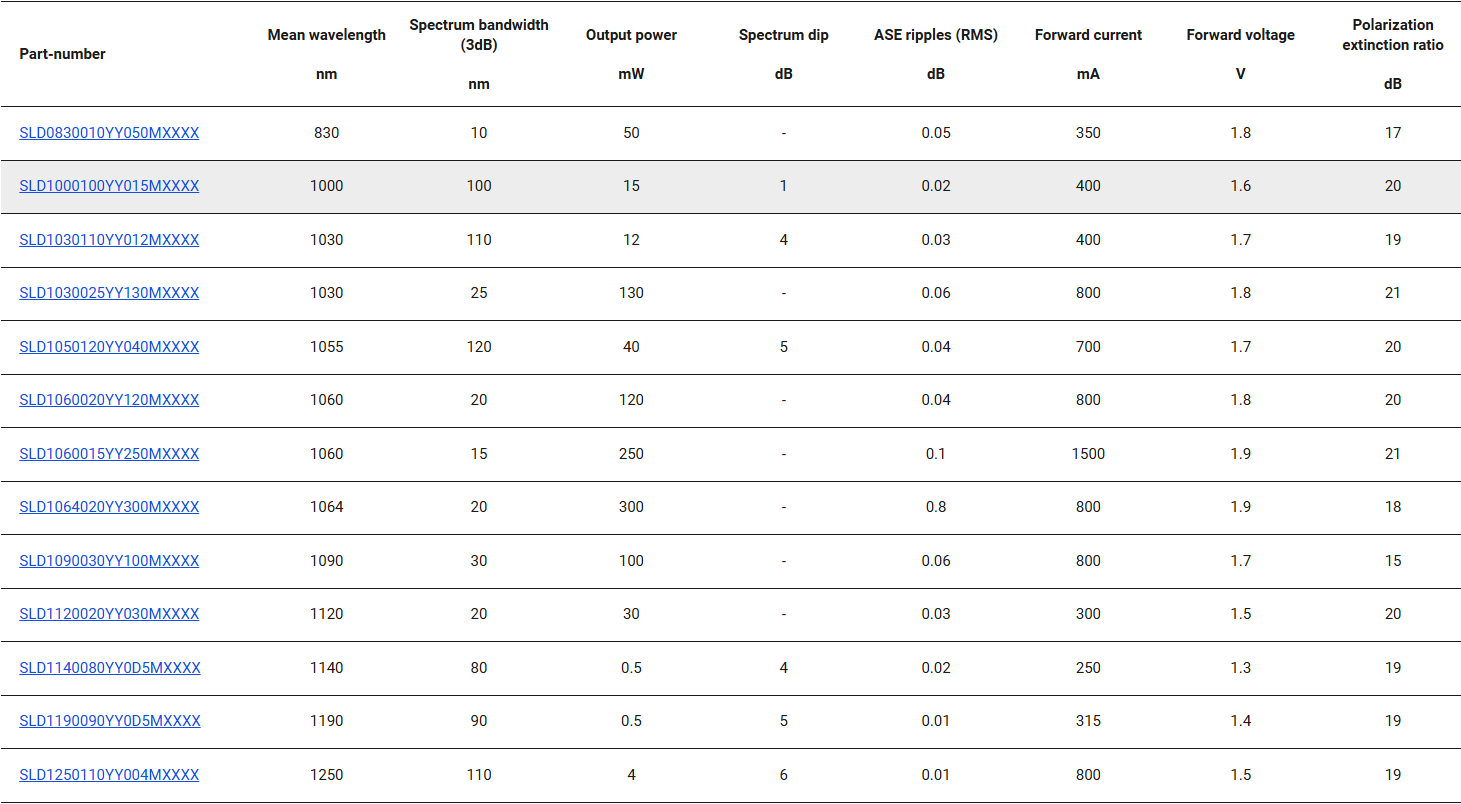Click the Mean wavelength column header

[327, 35]
